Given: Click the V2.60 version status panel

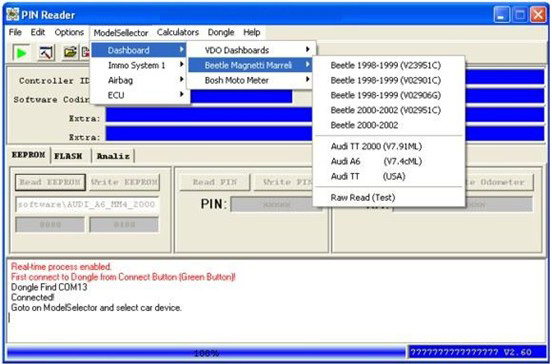Looking at the screenshot, I should [477, 352].
